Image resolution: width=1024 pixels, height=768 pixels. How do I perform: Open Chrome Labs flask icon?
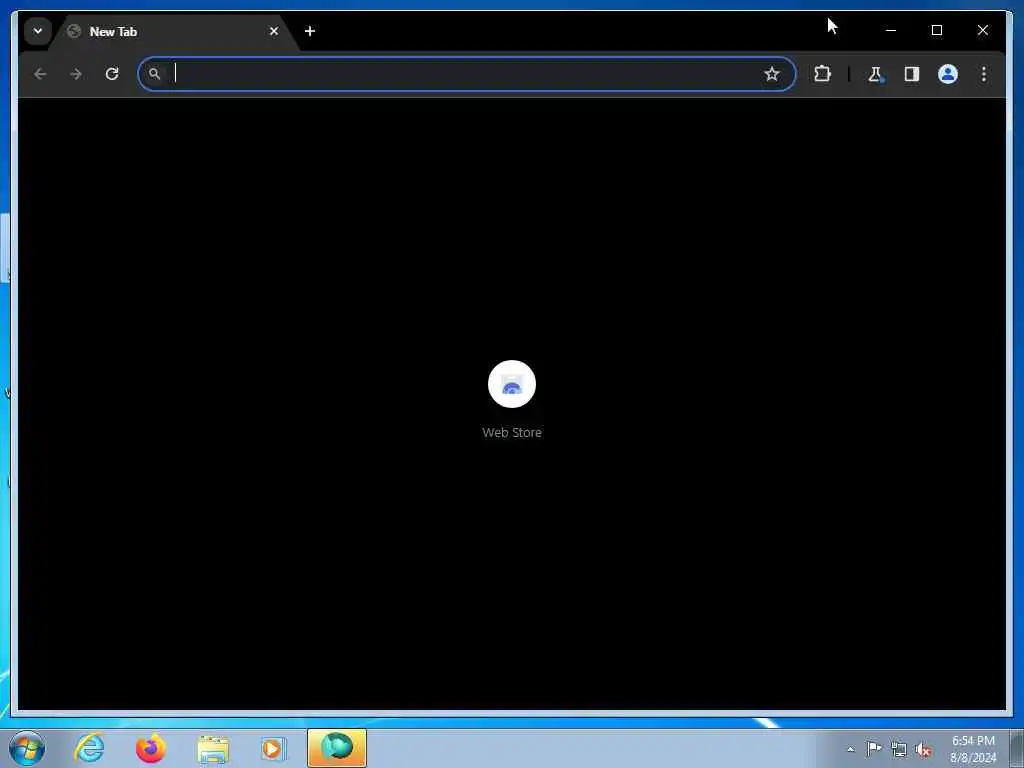coord(876,74)
